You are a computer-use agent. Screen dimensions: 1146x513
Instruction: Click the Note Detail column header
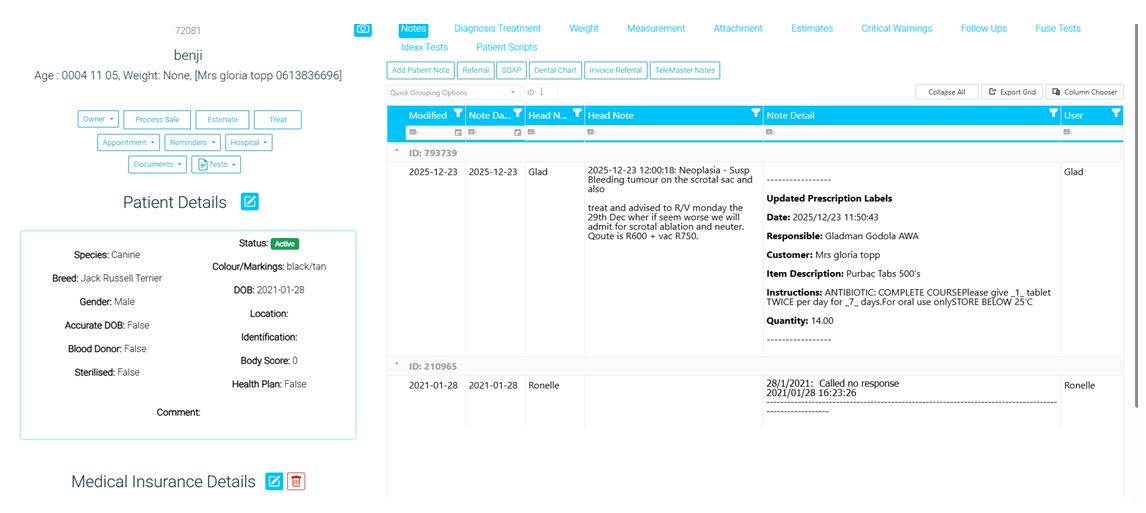point(790,115)
